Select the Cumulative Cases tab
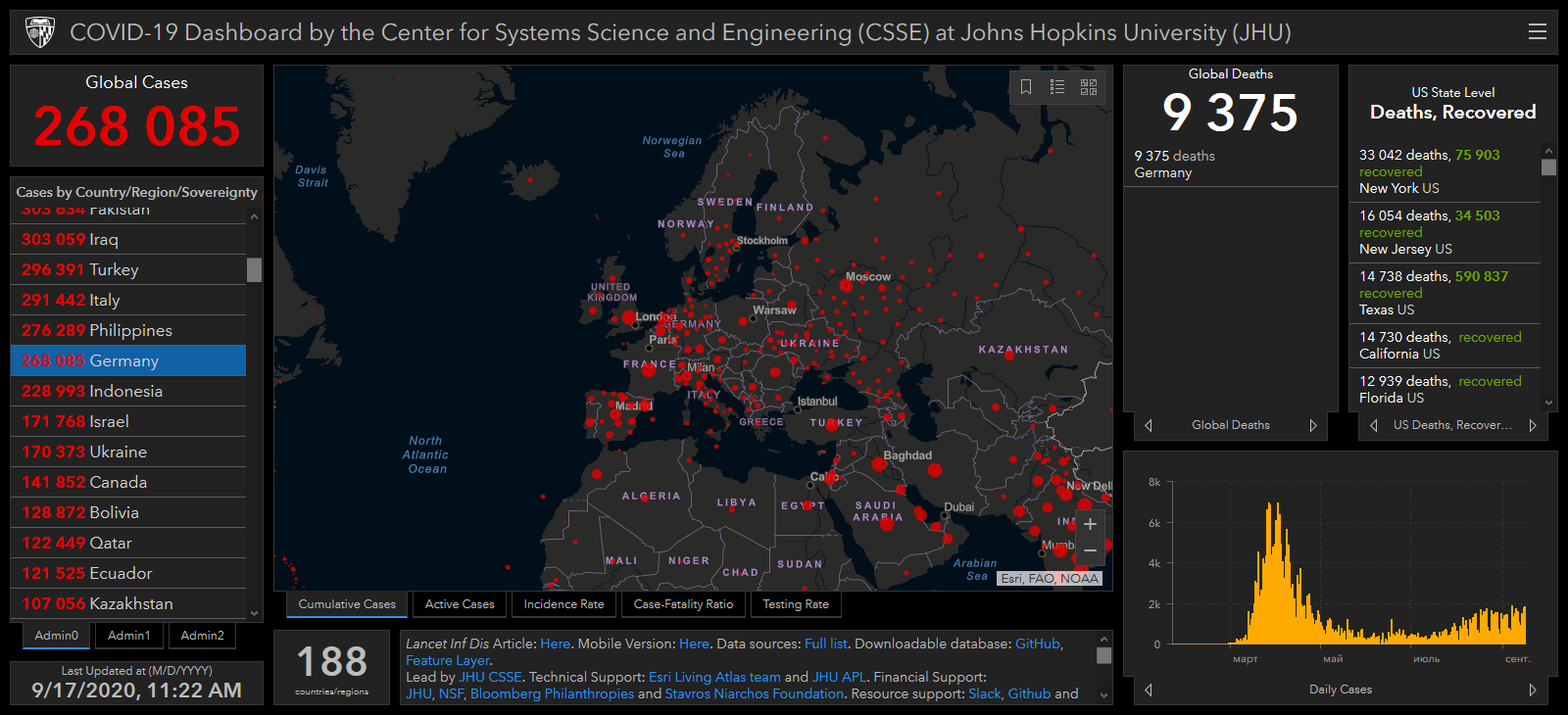 347,604
